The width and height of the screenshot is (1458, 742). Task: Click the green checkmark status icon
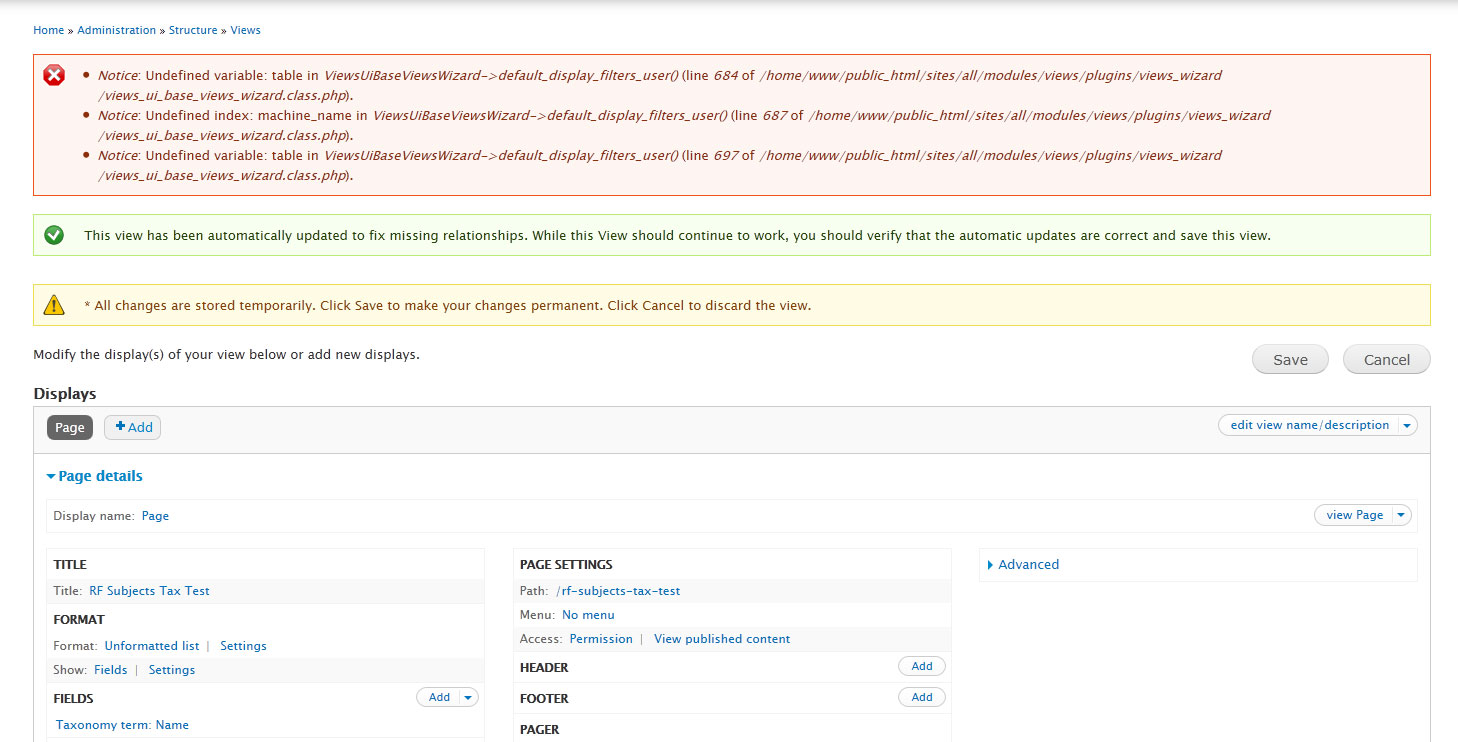pyautogui.click(x=54, y=235)
